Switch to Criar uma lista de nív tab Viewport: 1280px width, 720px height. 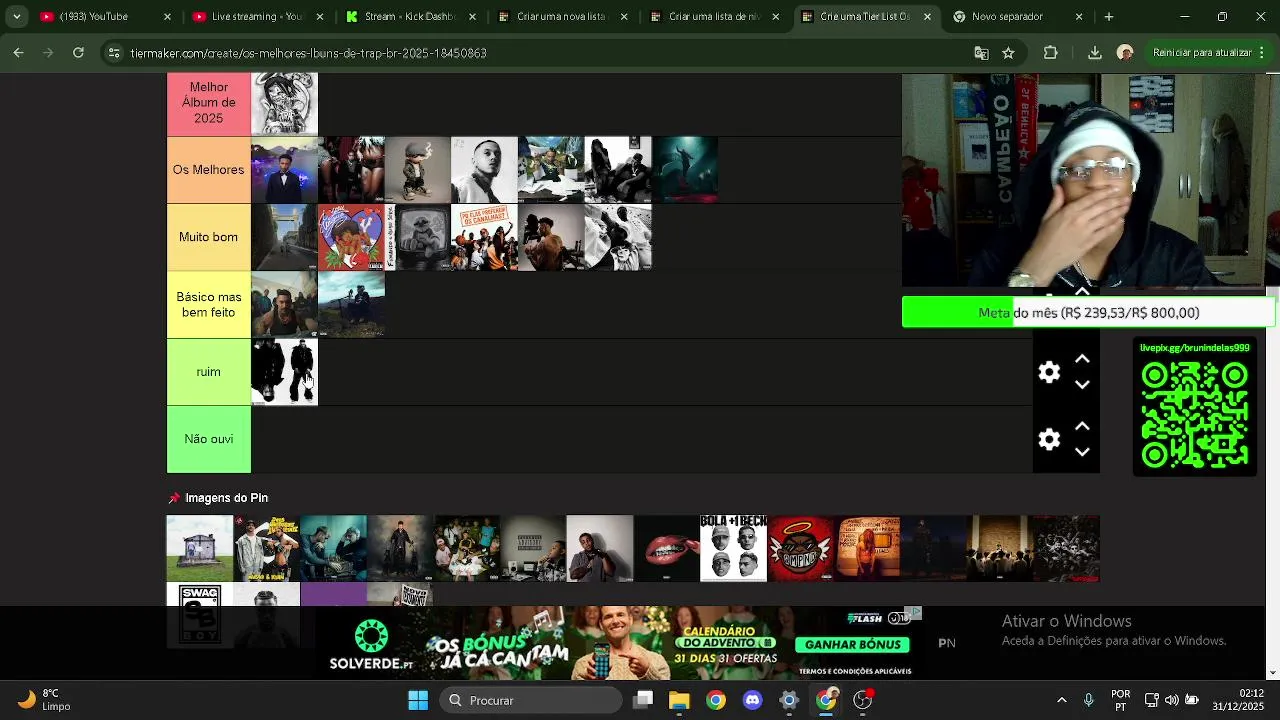pyautogui.click(x=713, y=17)
